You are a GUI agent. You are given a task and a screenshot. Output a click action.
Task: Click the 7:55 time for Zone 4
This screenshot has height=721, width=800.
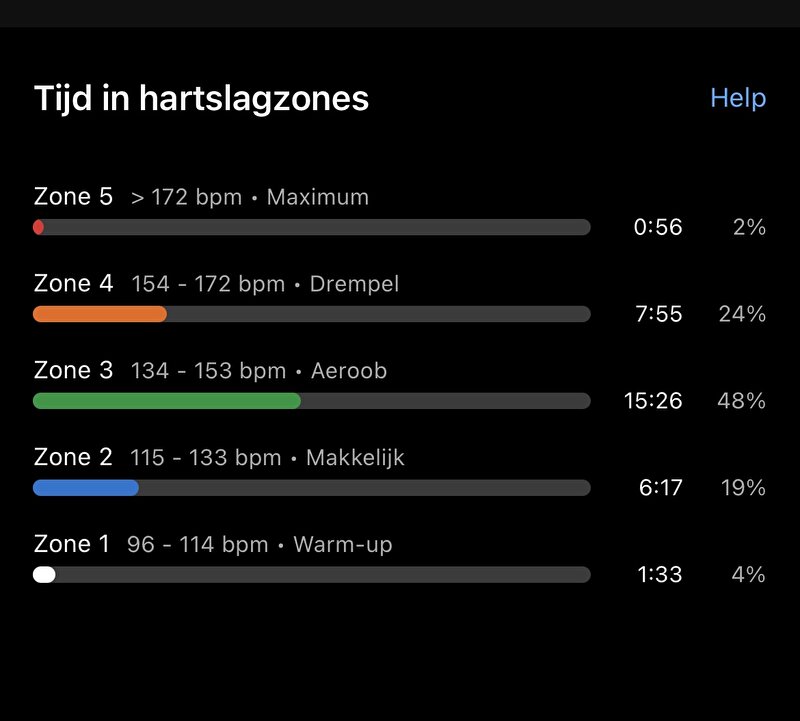(659, 314)
